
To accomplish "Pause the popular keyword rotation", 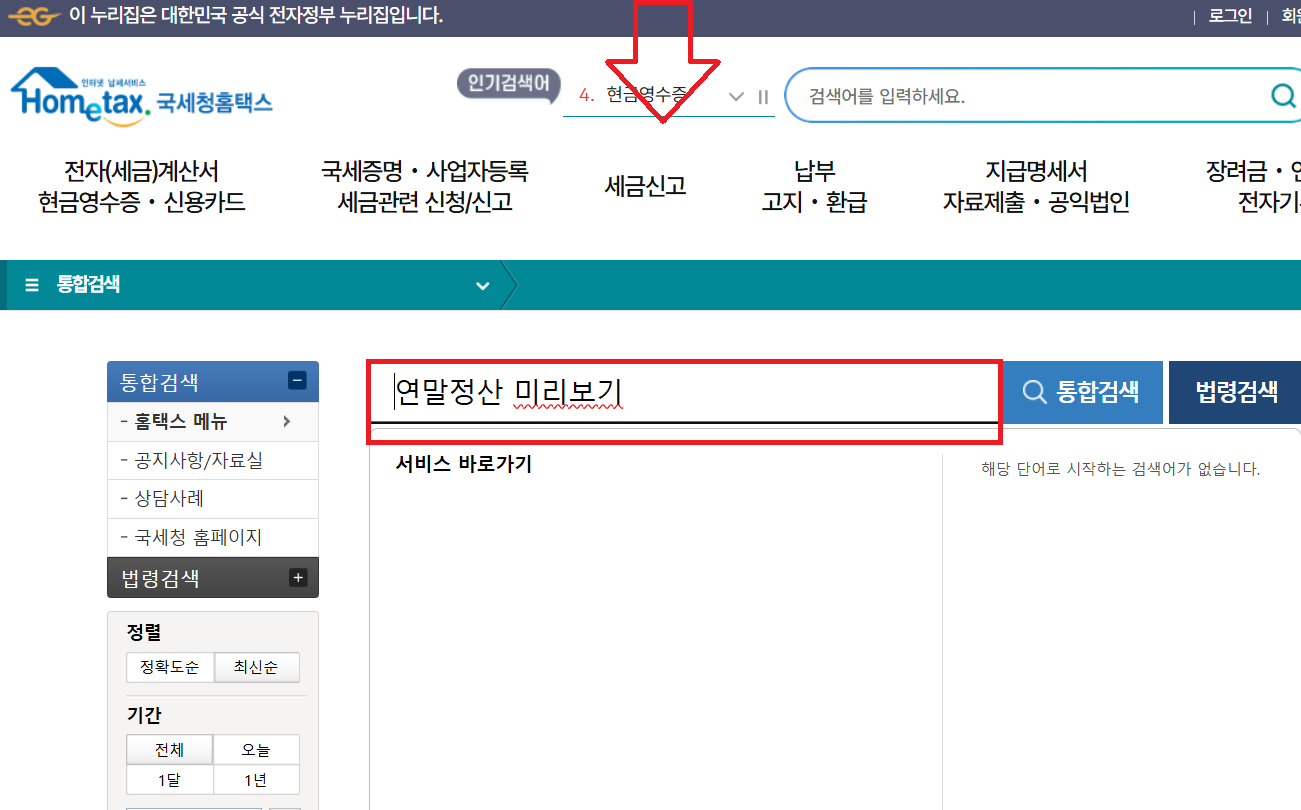I will 763,97.
